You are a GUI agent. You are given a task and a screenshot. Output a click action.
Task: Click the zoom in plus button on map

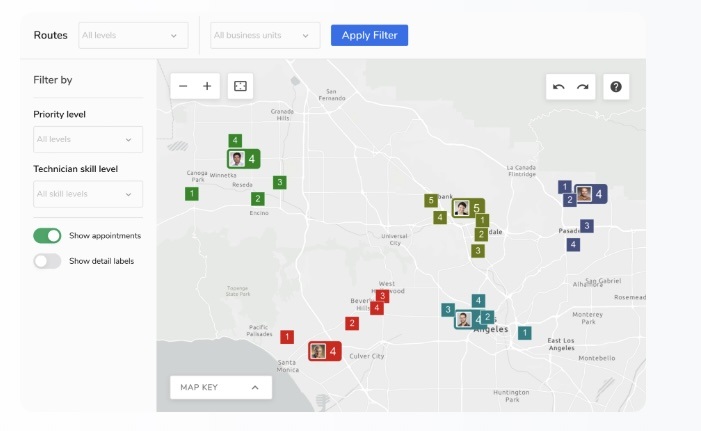(207, 86)
